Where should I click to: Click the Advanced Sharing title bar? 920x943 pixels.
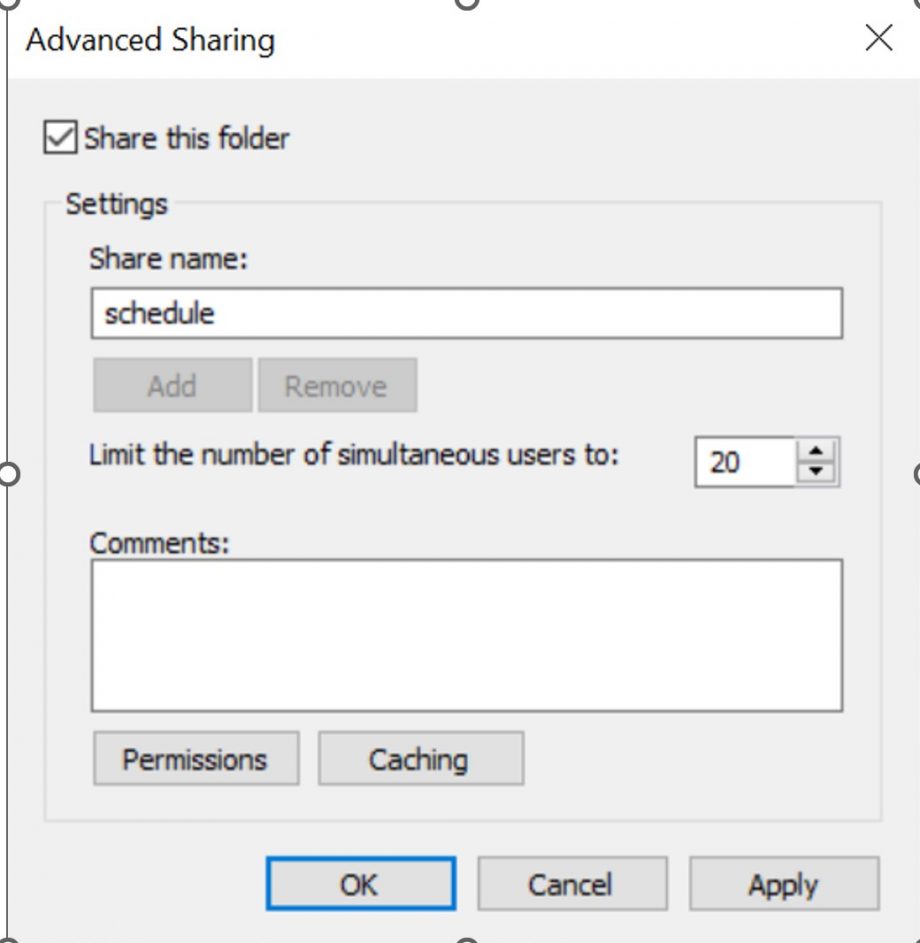click(x=151, y=40)
